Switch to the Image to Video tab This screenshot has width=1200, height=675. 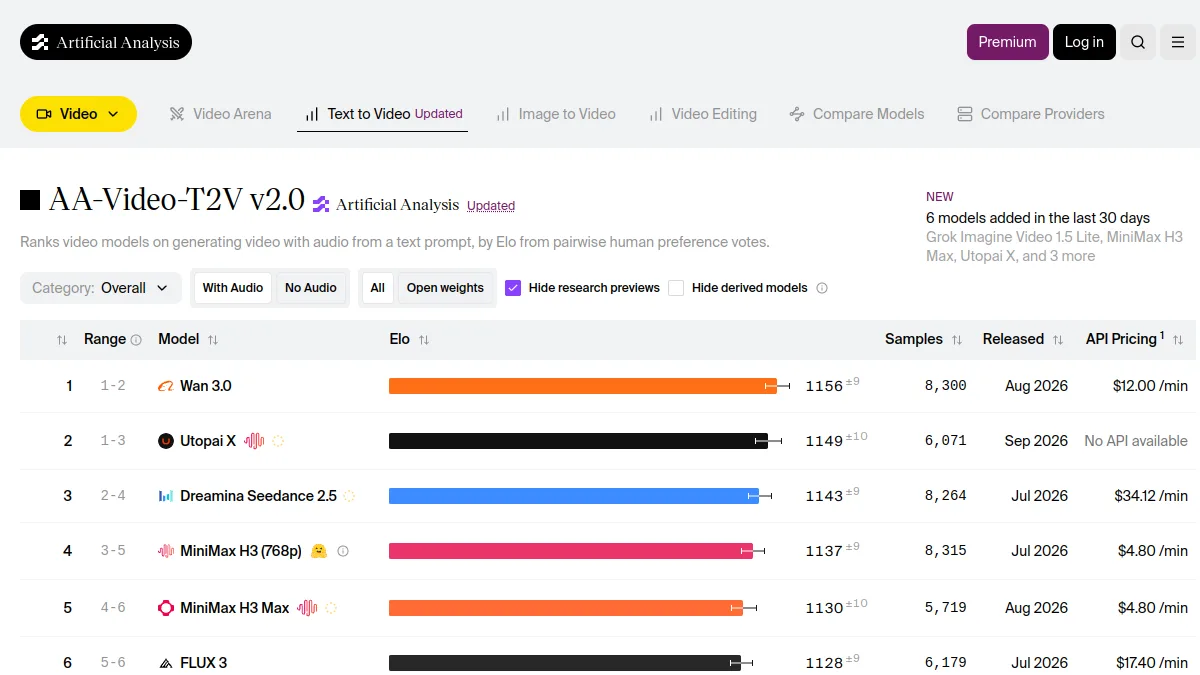(556, 114)
